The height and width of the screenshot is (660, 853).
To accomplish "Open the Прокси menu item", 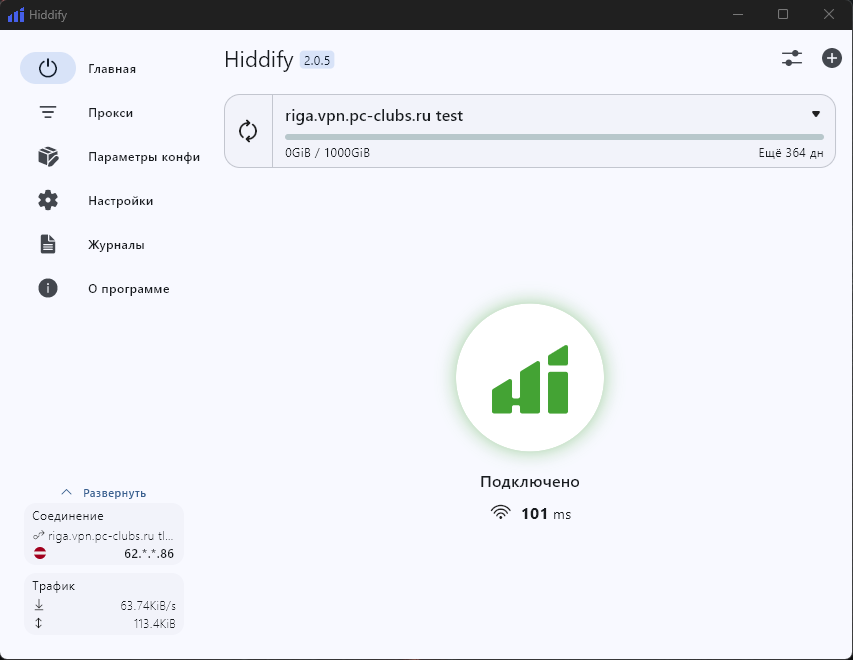I will click(x=110, y=113).
